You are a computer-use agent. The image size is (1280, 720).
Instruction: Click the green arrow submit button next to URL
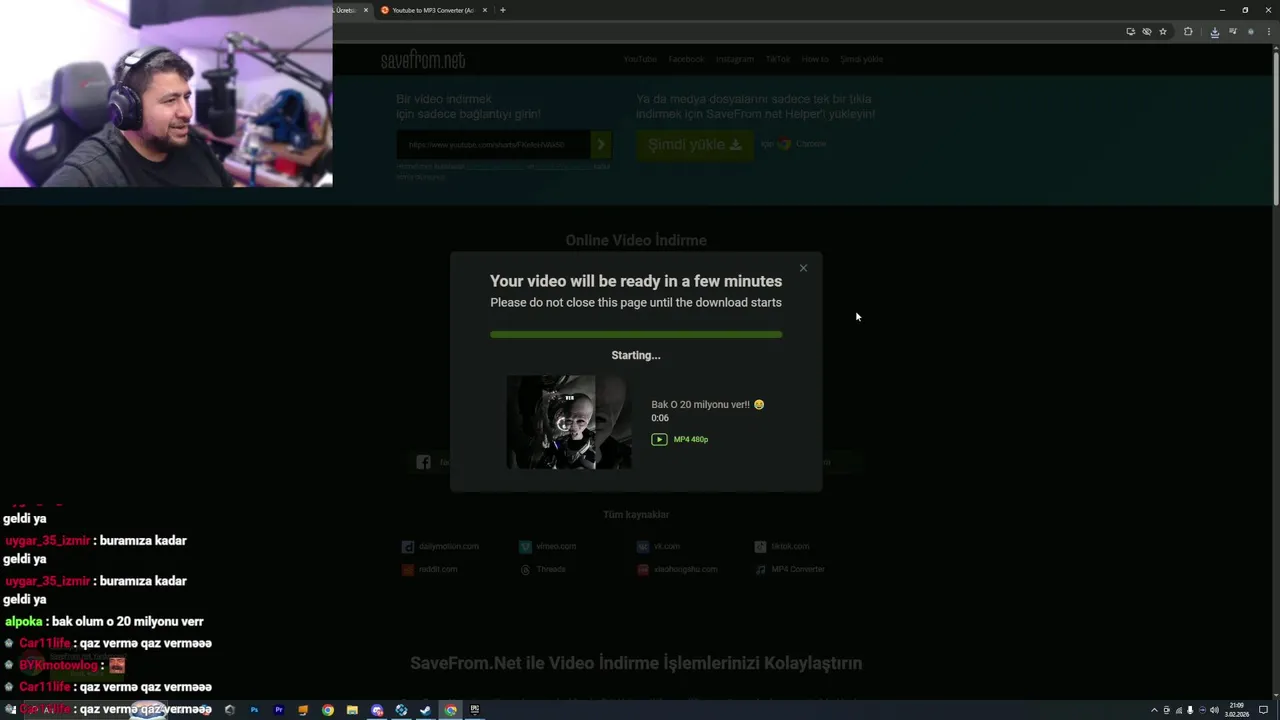point(601,145)
